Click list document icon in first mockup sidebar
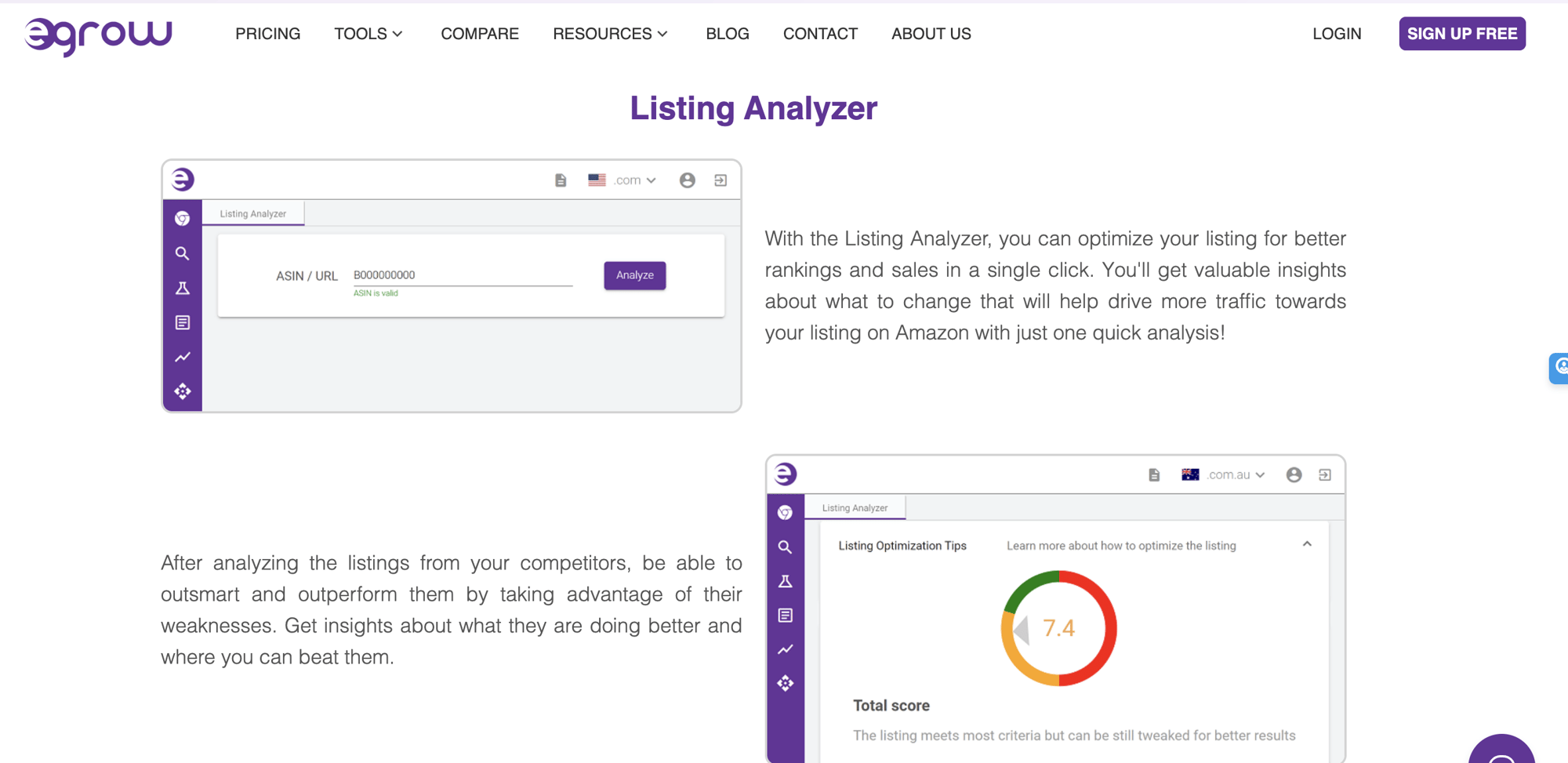The height and width of the screenshot is (763, 1568). tap(183, 322)
